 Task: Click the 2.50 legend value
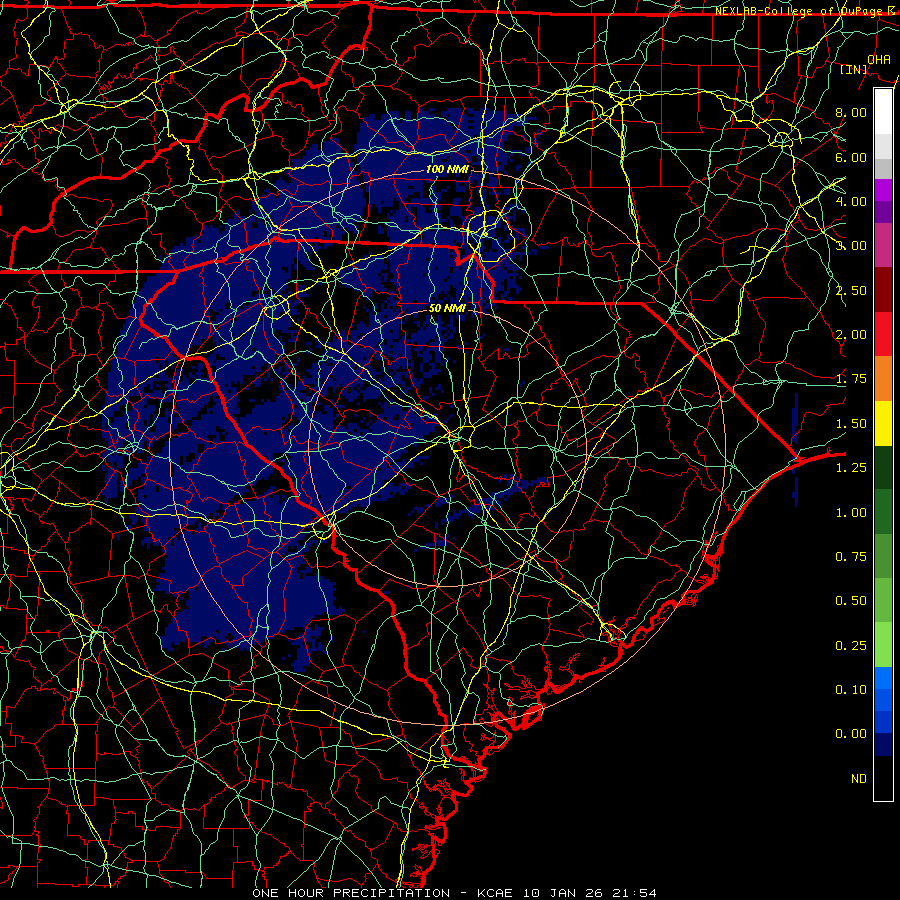851,290
